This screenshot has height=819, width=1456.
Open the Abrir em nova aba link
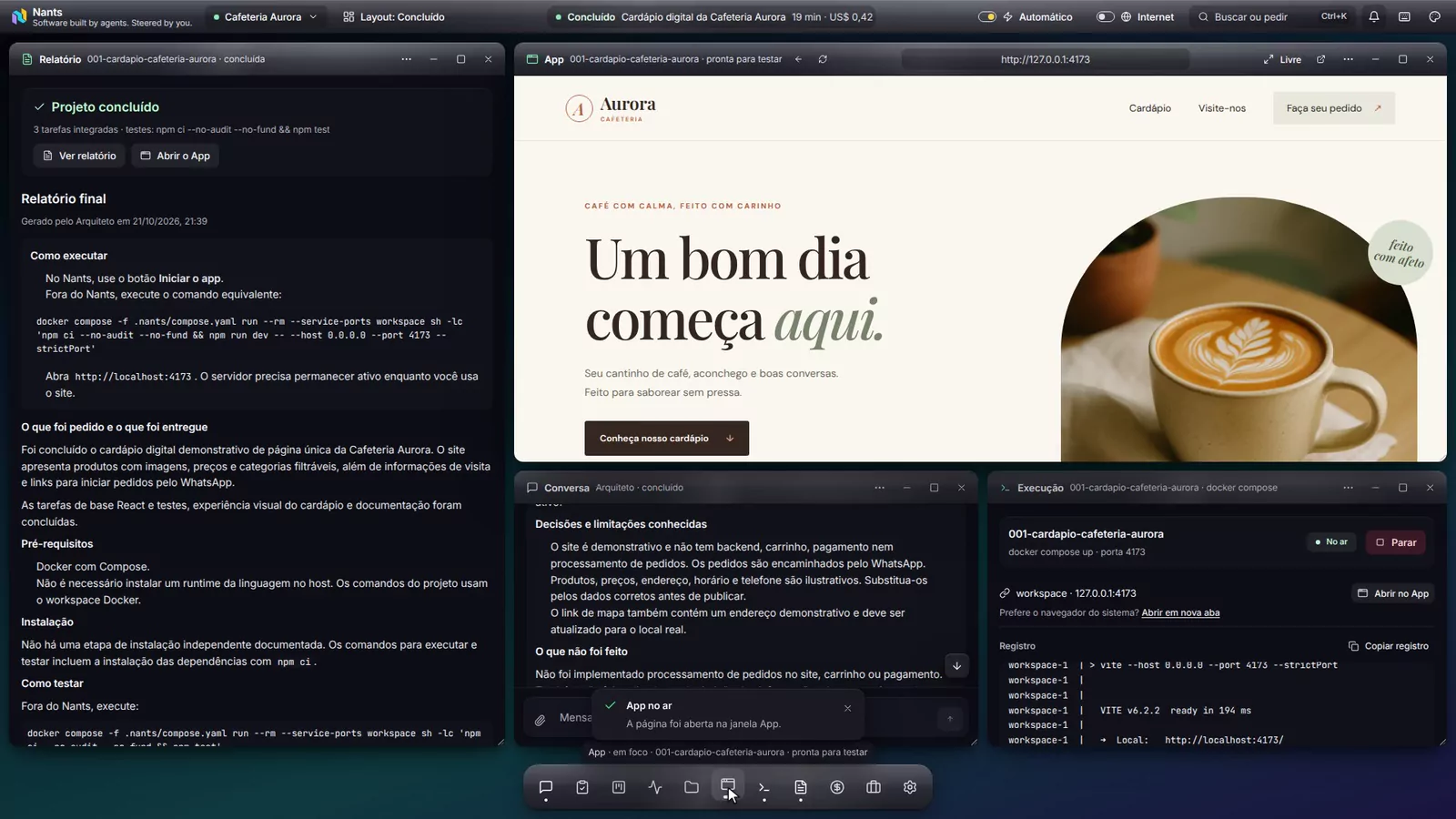pos(1180,612)
